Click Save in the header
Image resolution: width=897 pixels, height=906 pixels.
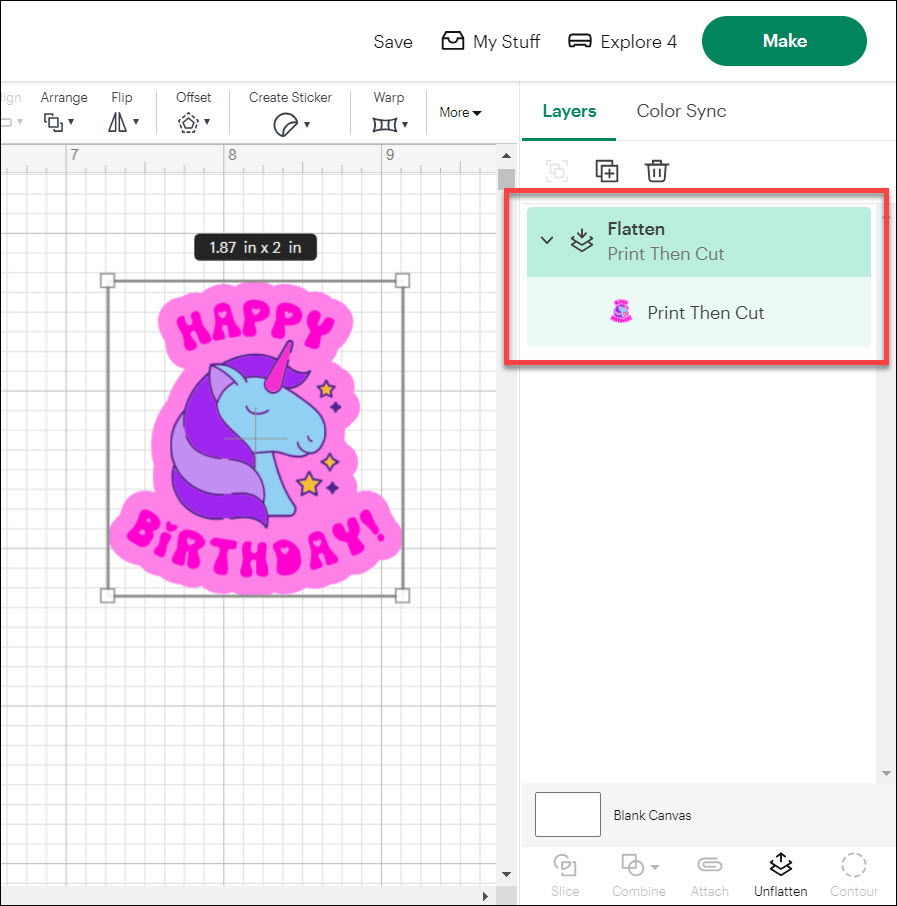click(393, 42)
